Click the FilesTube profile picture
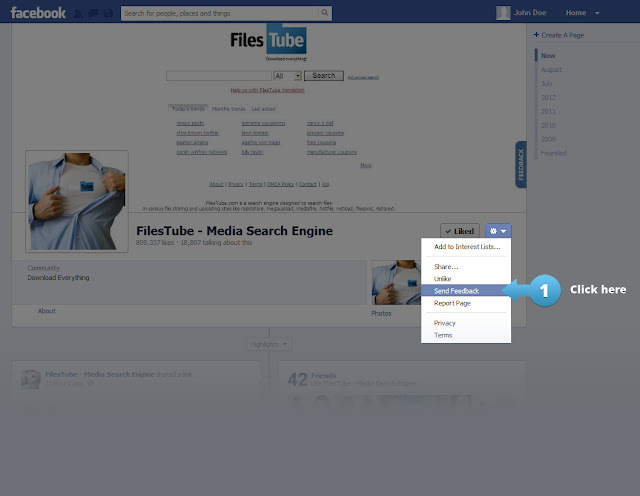Image resolution: width=640 pixels, height=496 pixels. pyautogui.click(x=77, y=201)
